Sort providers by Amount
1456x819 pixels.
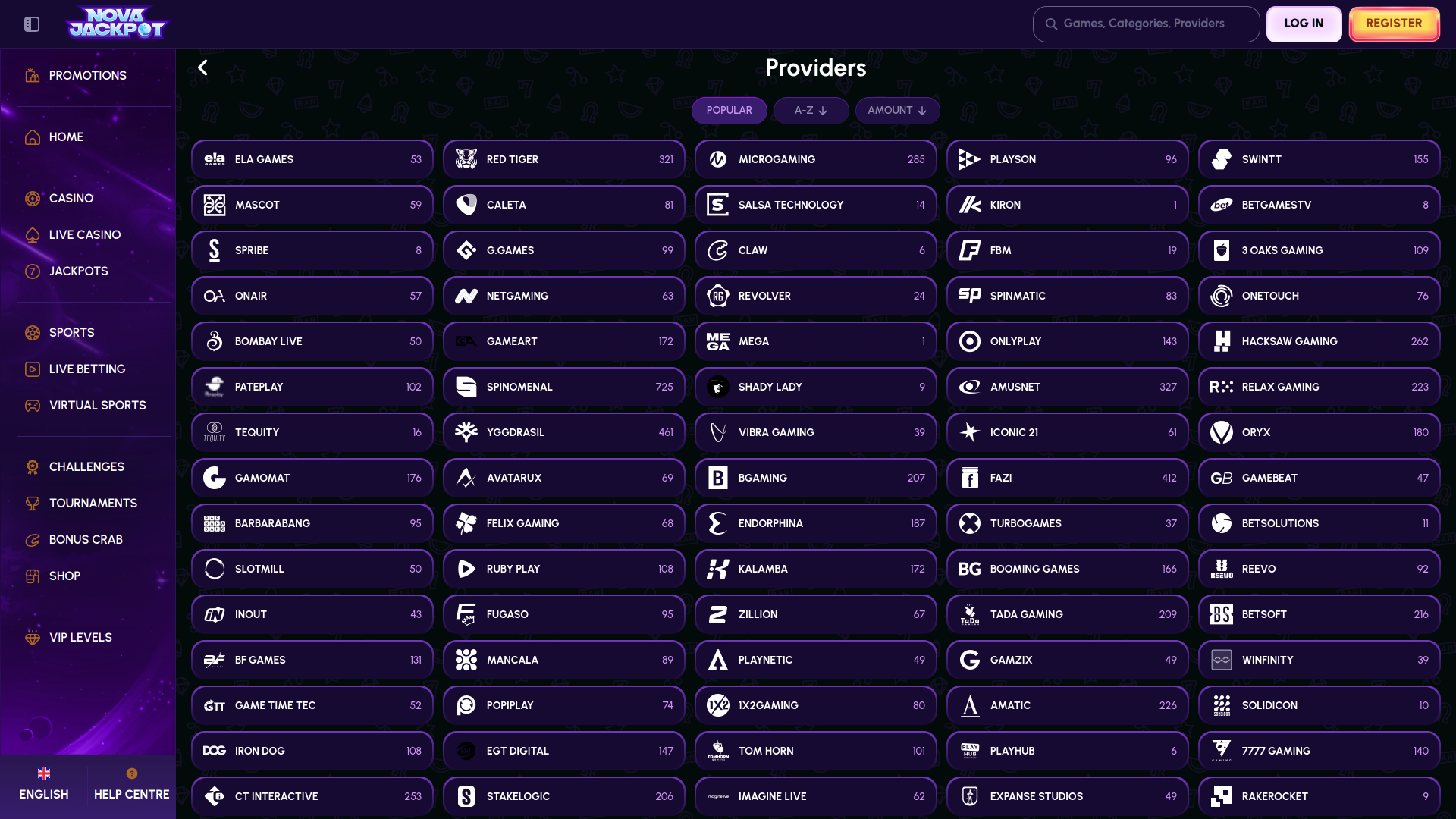tap(897, 111)
